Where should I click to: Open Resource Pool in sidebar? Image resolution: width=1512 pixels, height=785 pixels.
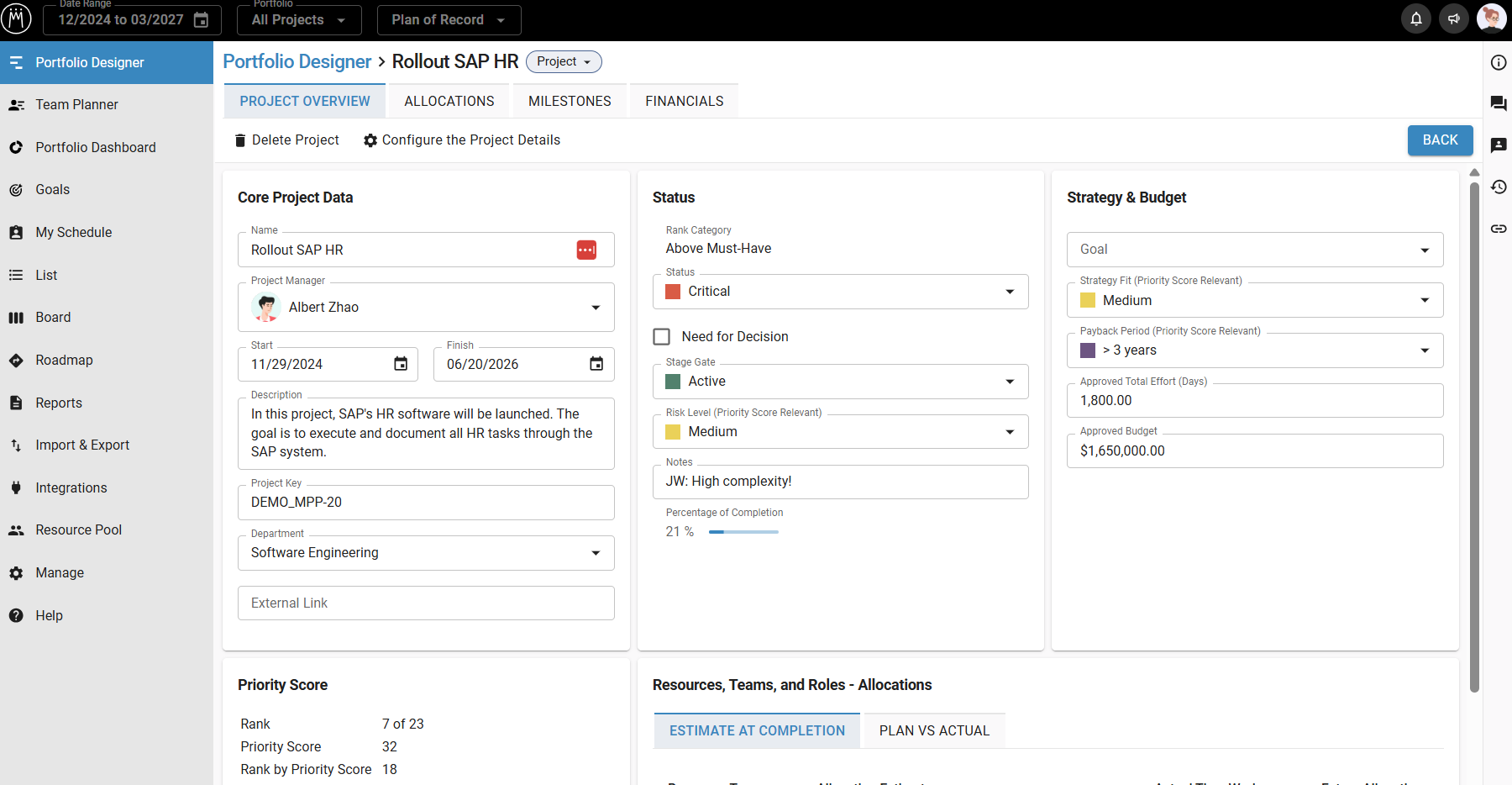pos(107,530)
